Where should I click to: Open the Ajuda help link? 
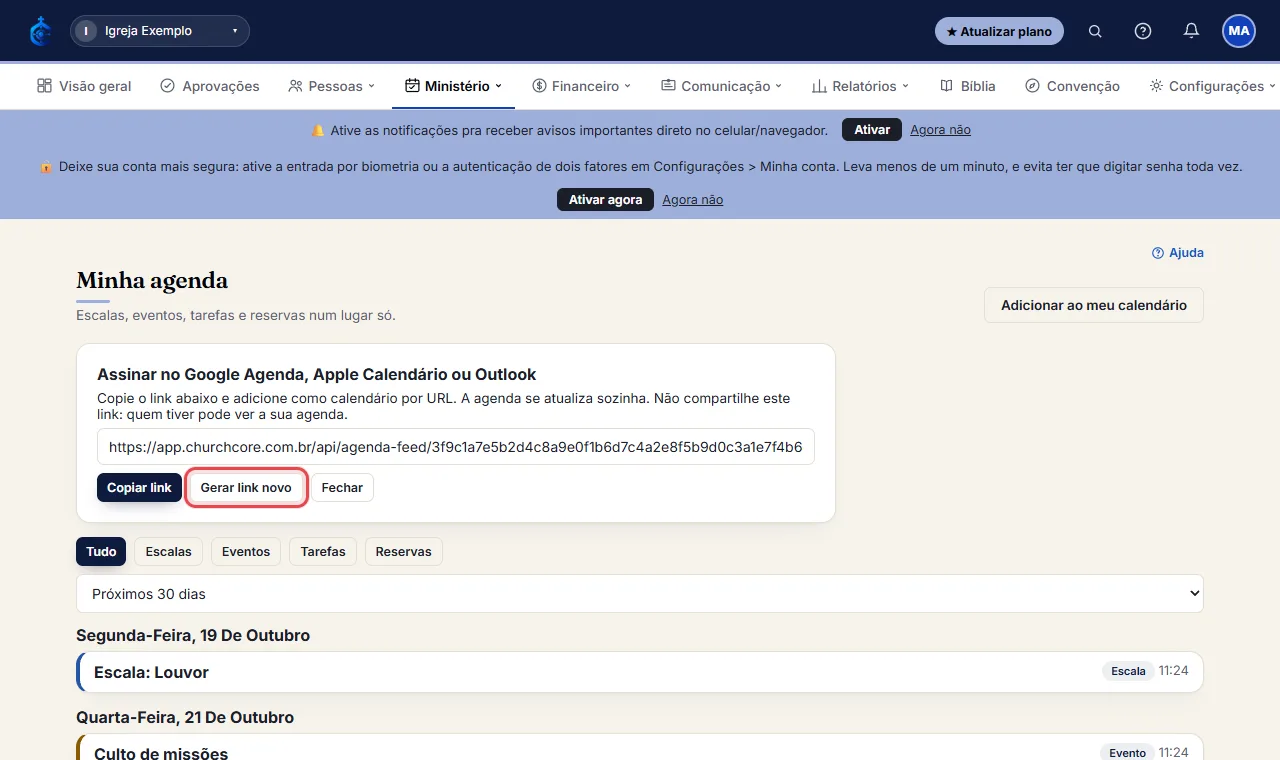point(1178,253)
